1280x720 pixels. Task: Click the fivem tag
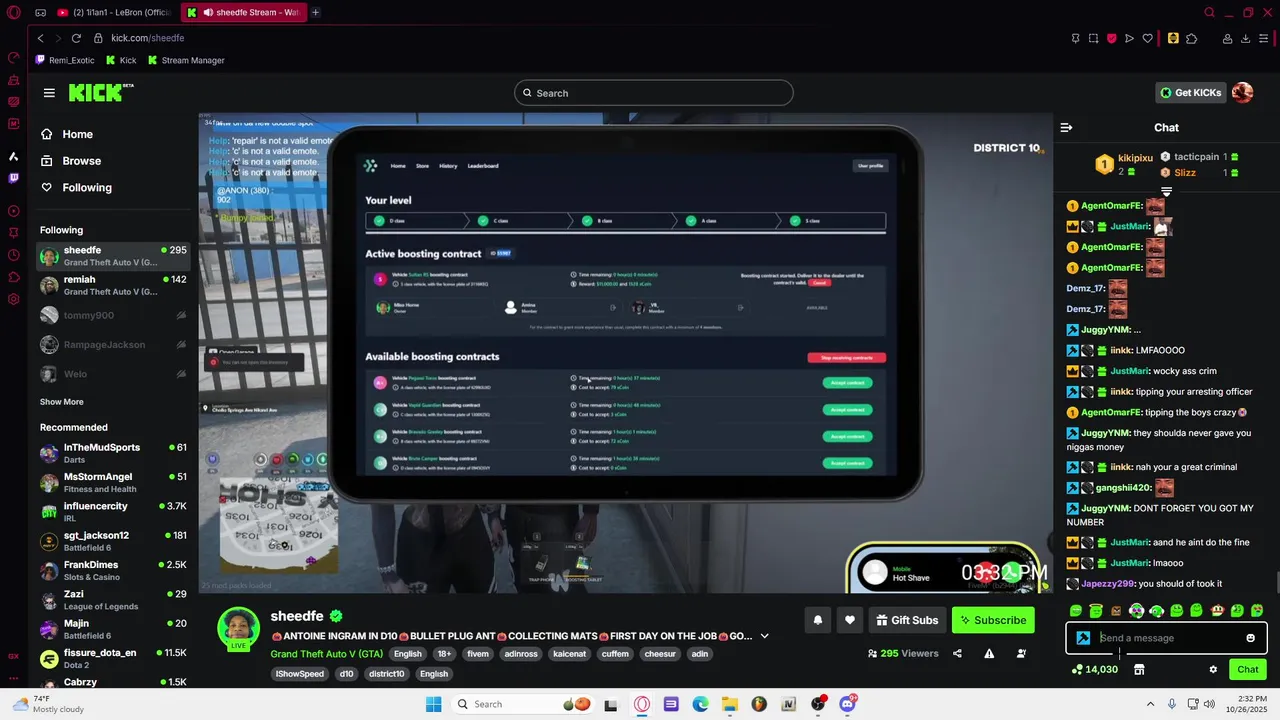pyautogui.click(x=478, y=654)
